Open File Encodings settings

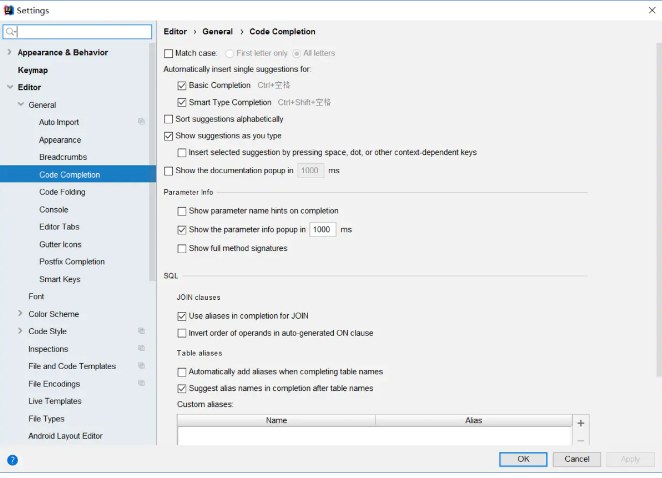click(x=54, y=384)
